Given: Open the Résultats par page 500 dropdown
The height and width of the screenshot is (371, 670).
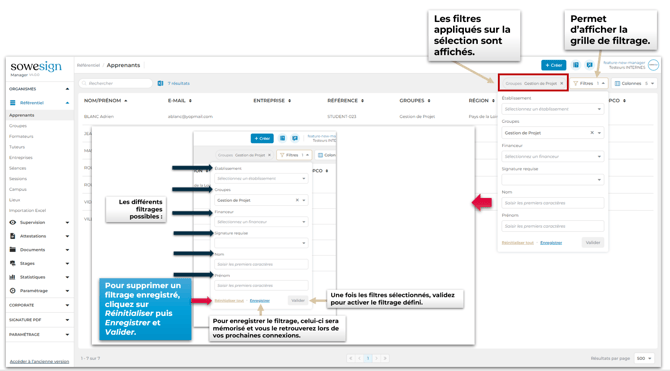Looking at the screenshot, I should pos(644,358).
